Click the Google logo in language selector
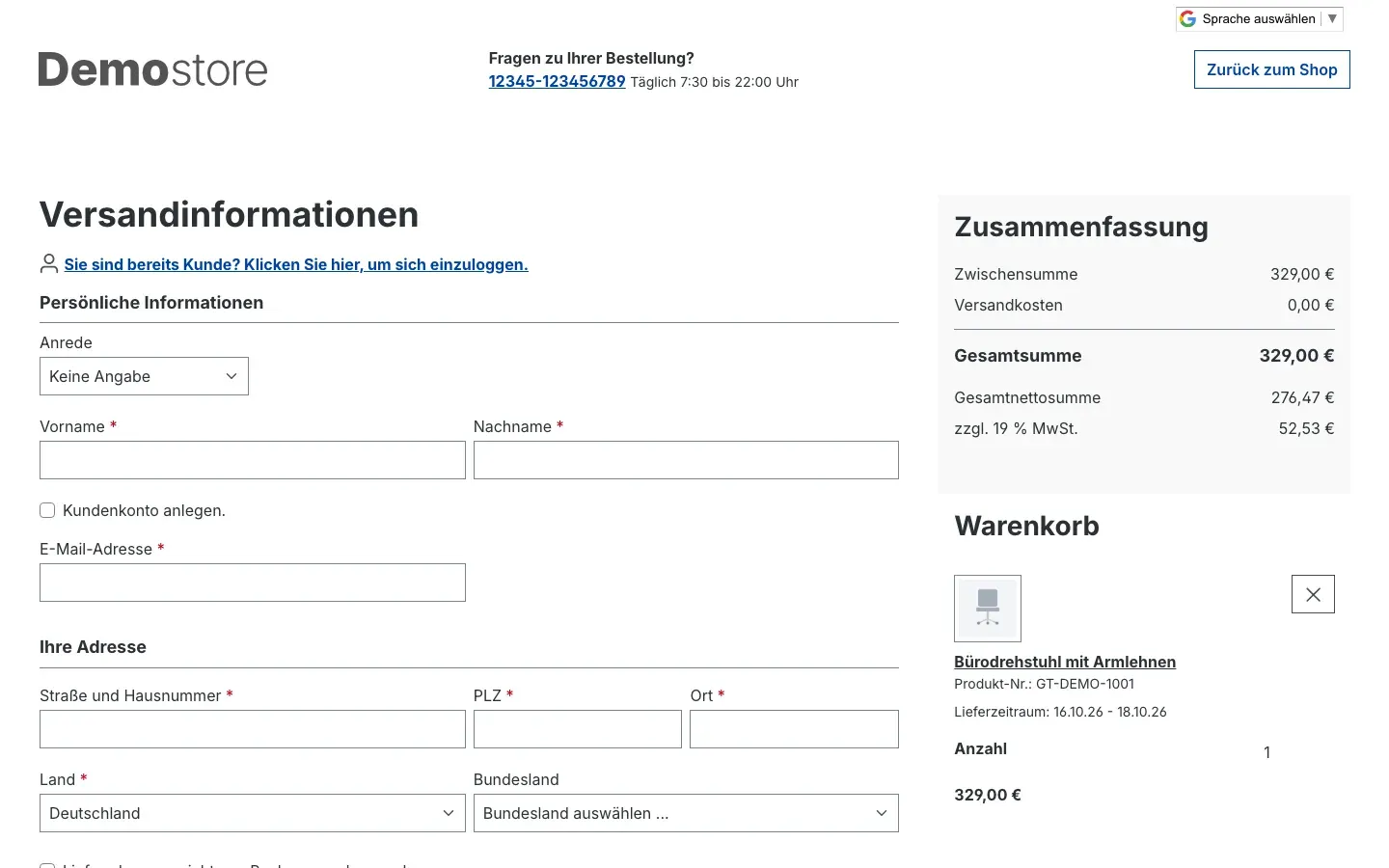 coord(1187,18)
